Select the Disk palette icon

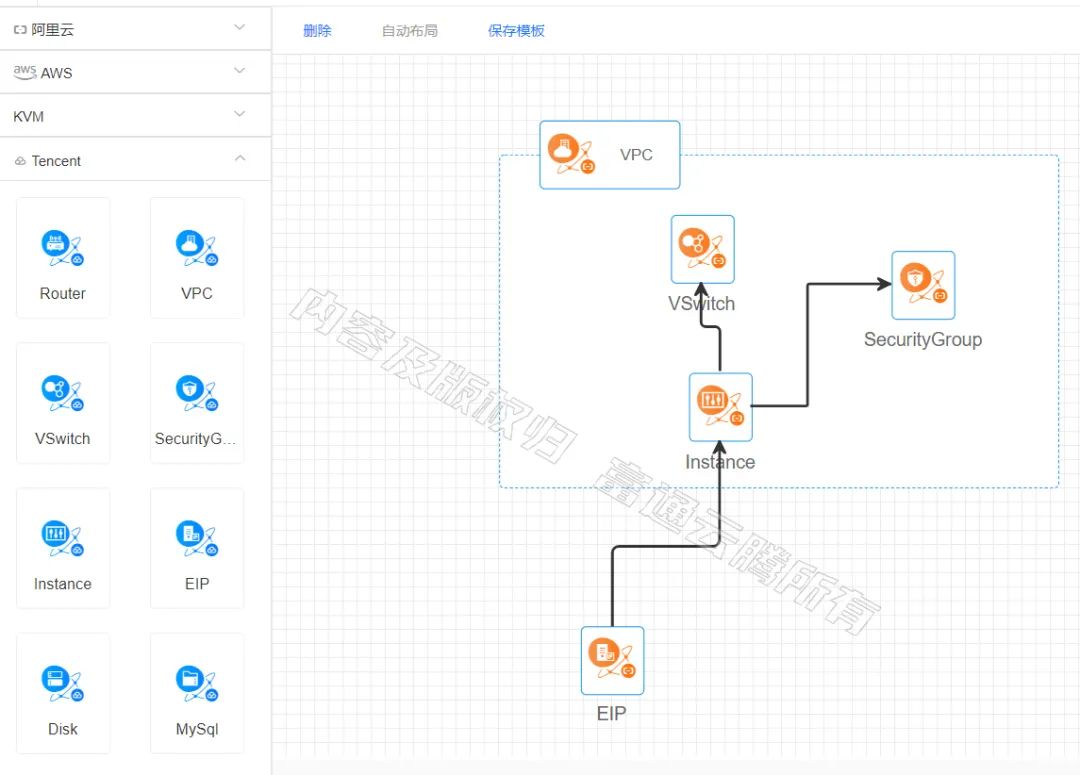tap(62, 683)
